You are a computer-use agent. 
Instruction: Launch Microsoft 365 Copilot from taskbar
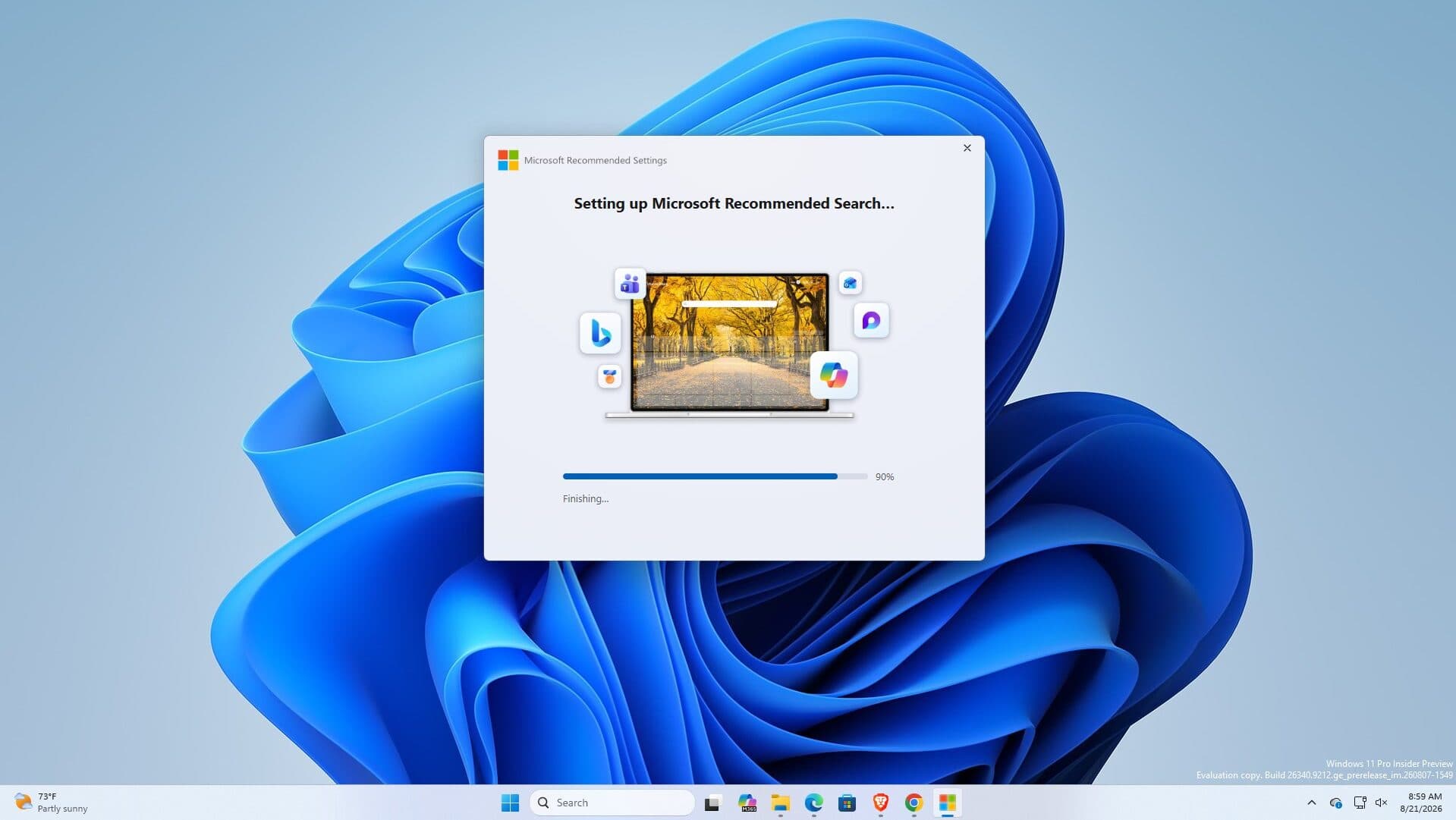(747, 803)
